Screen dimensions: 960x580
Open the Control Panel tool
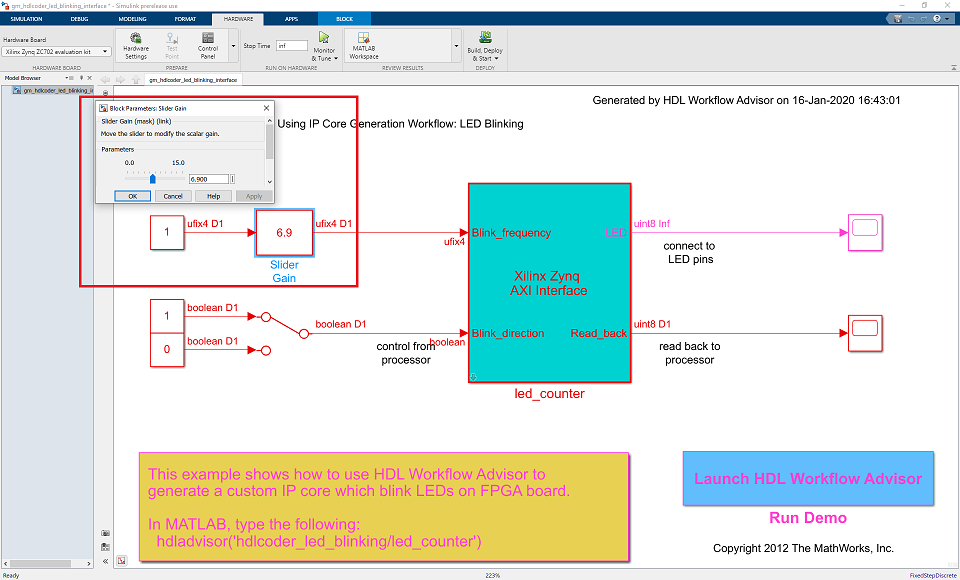pos(208,46)
